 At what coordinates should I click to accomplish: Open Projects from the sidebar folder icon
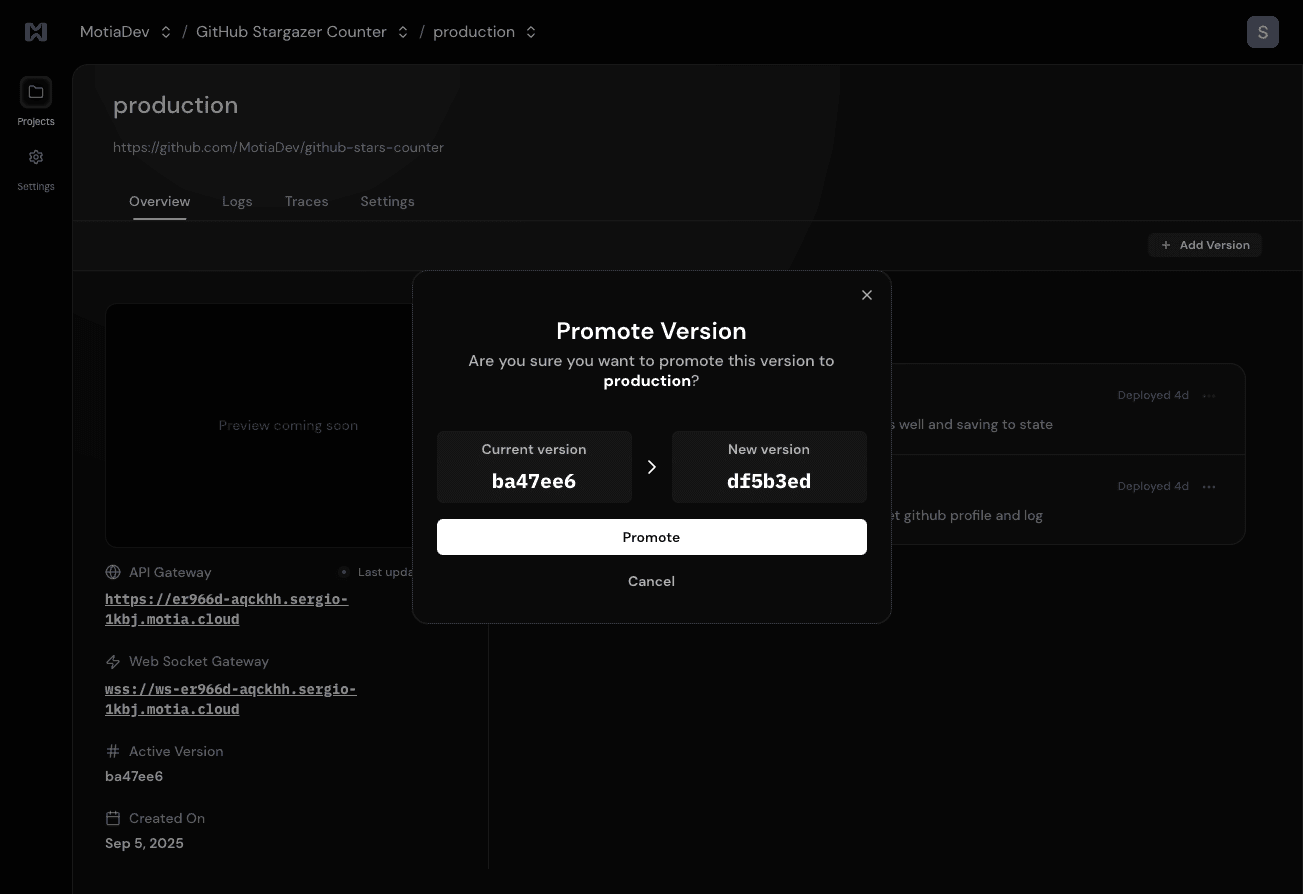36,93
